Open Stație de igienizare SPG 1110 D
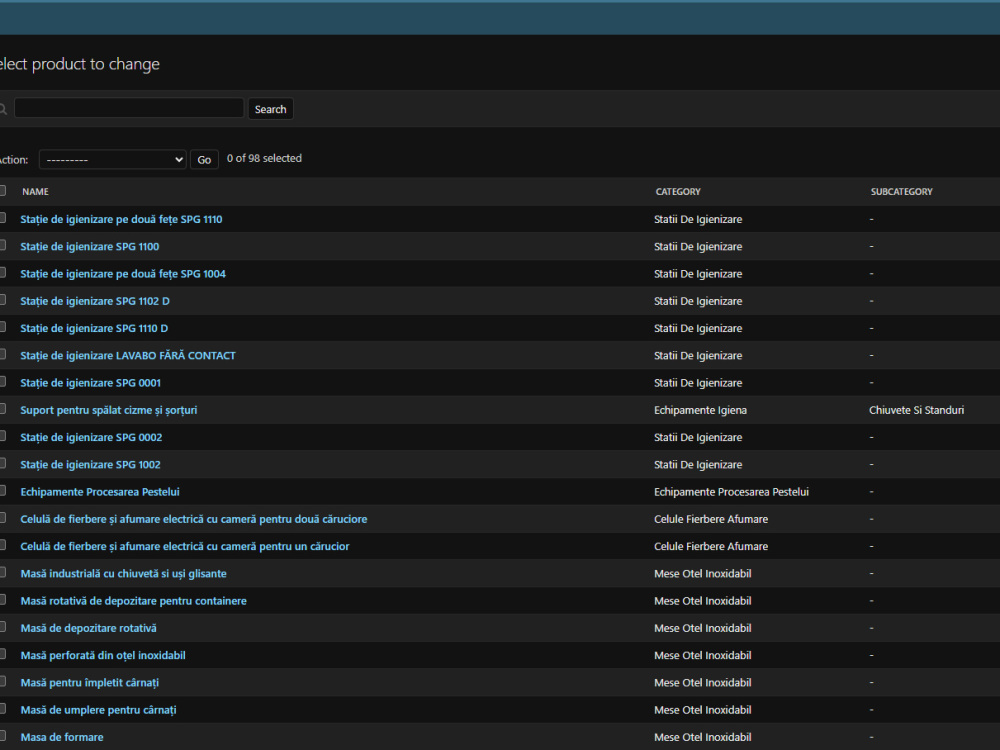The width and height of the screenshot is (1000, 750). 94,328
